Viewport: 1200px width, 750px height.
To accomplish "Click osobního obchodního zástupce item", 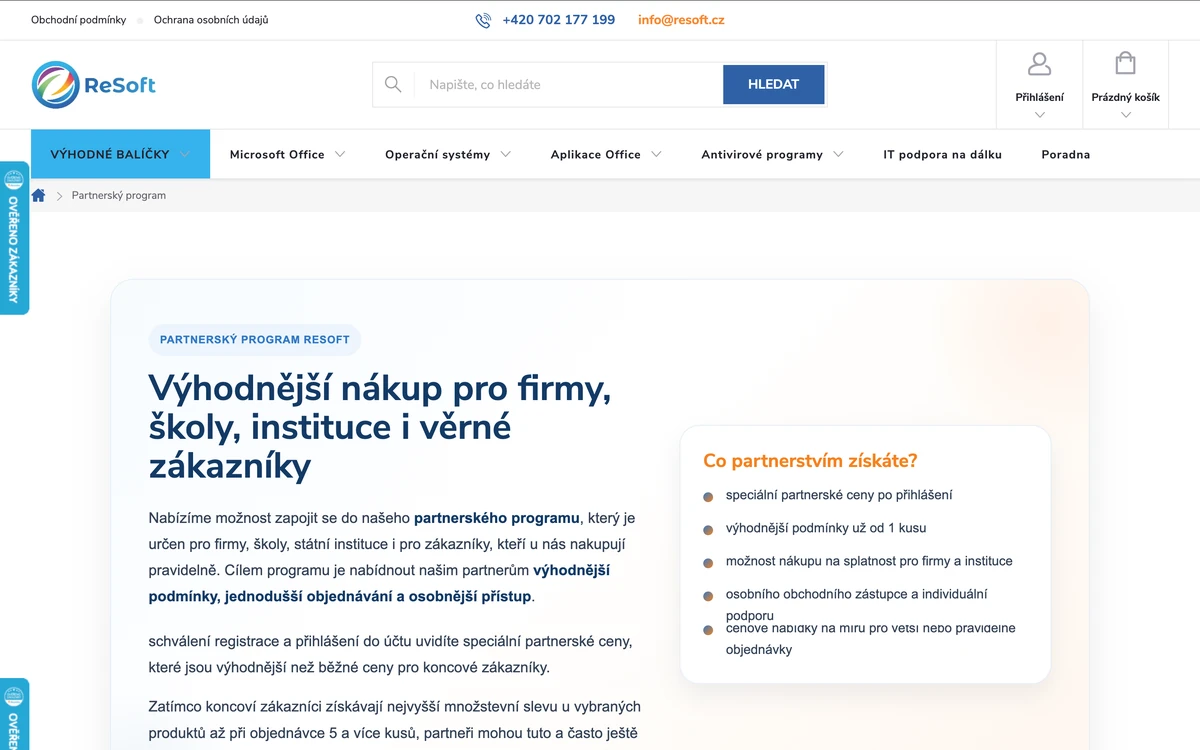I will click(856, 604).
